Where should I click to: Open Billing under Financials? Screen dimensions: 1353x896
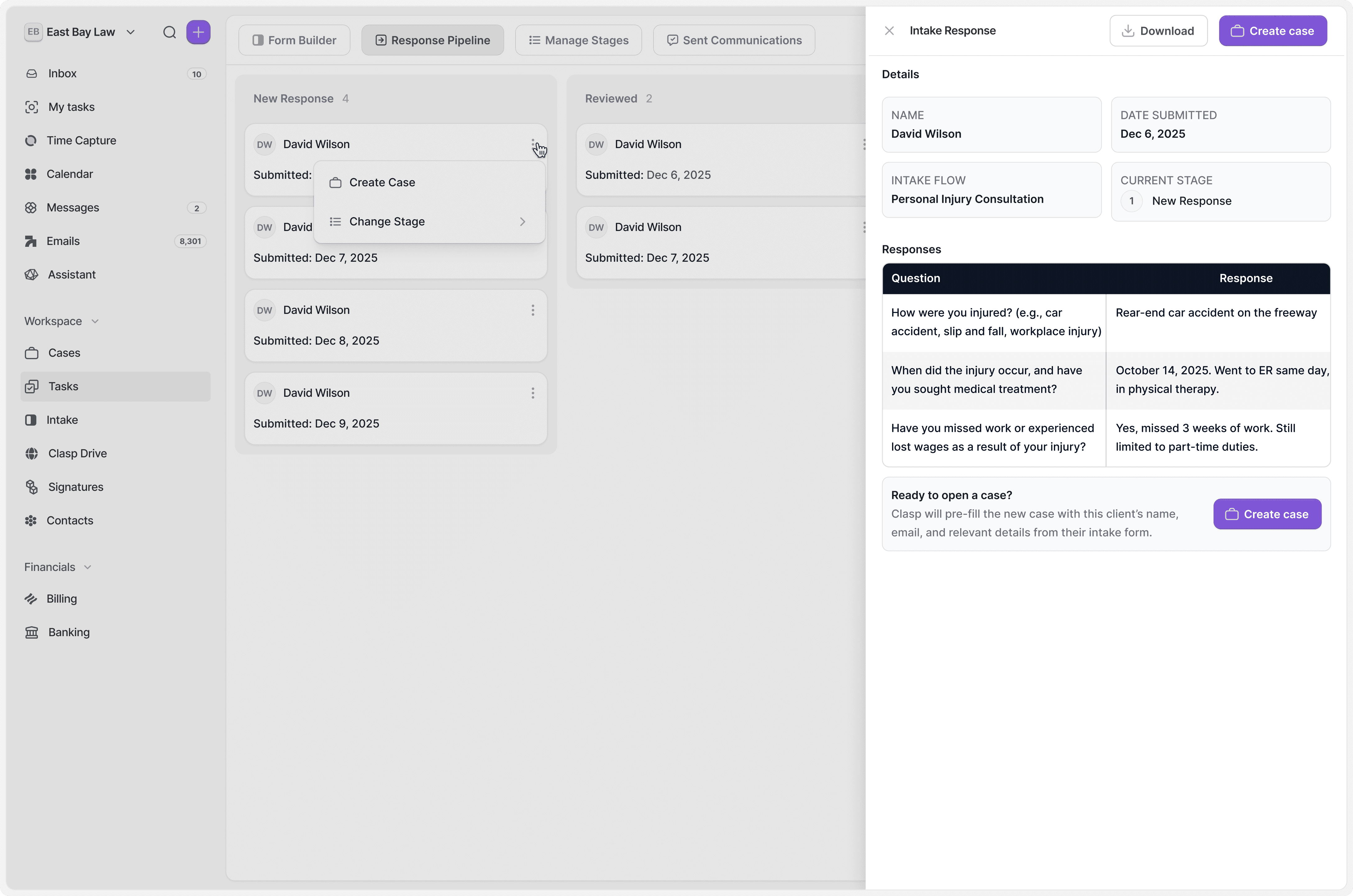pos(115,599)
